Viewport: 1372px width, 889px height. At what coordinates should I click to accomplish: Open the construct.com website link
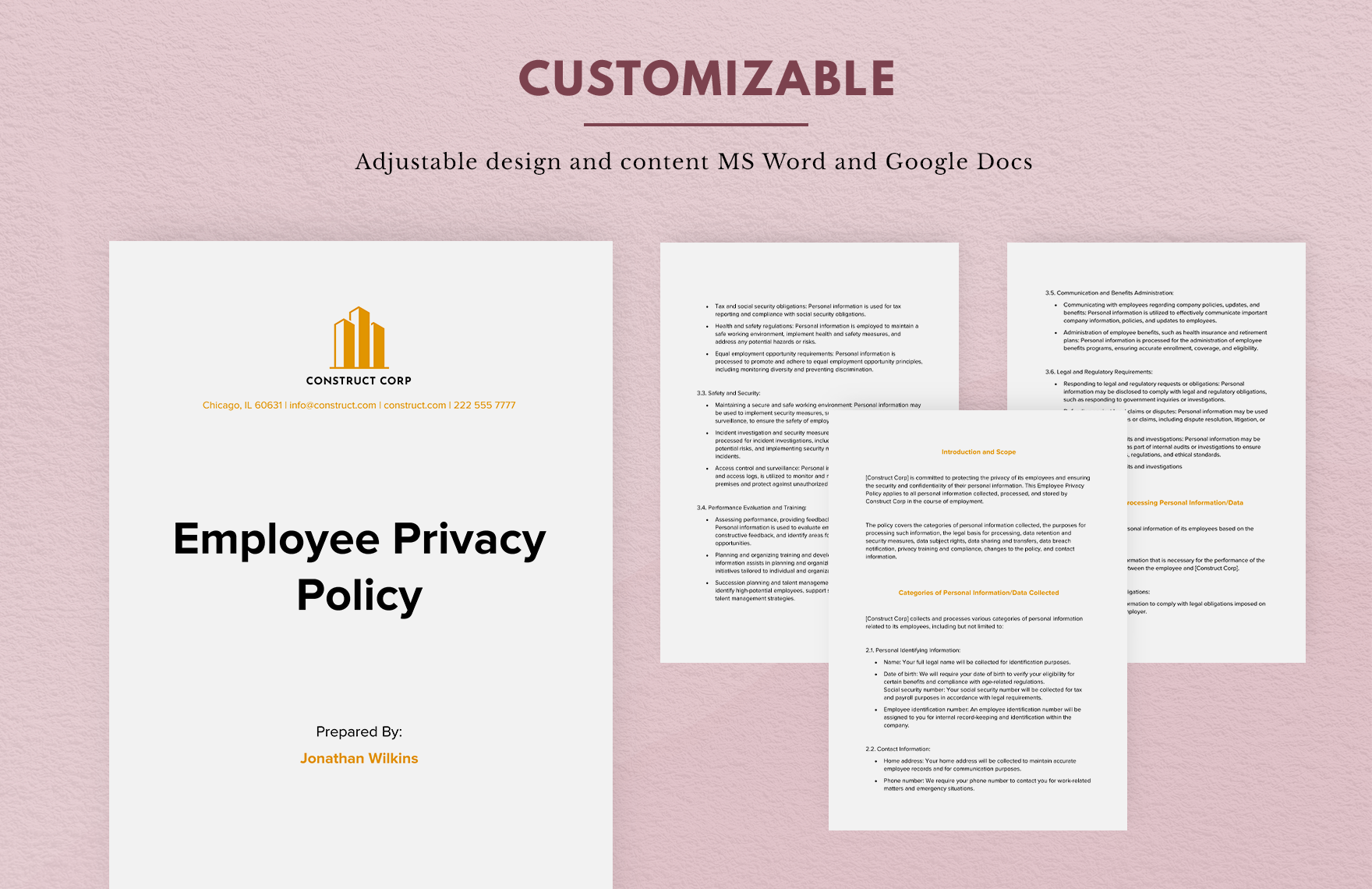[x=415, y=405]
